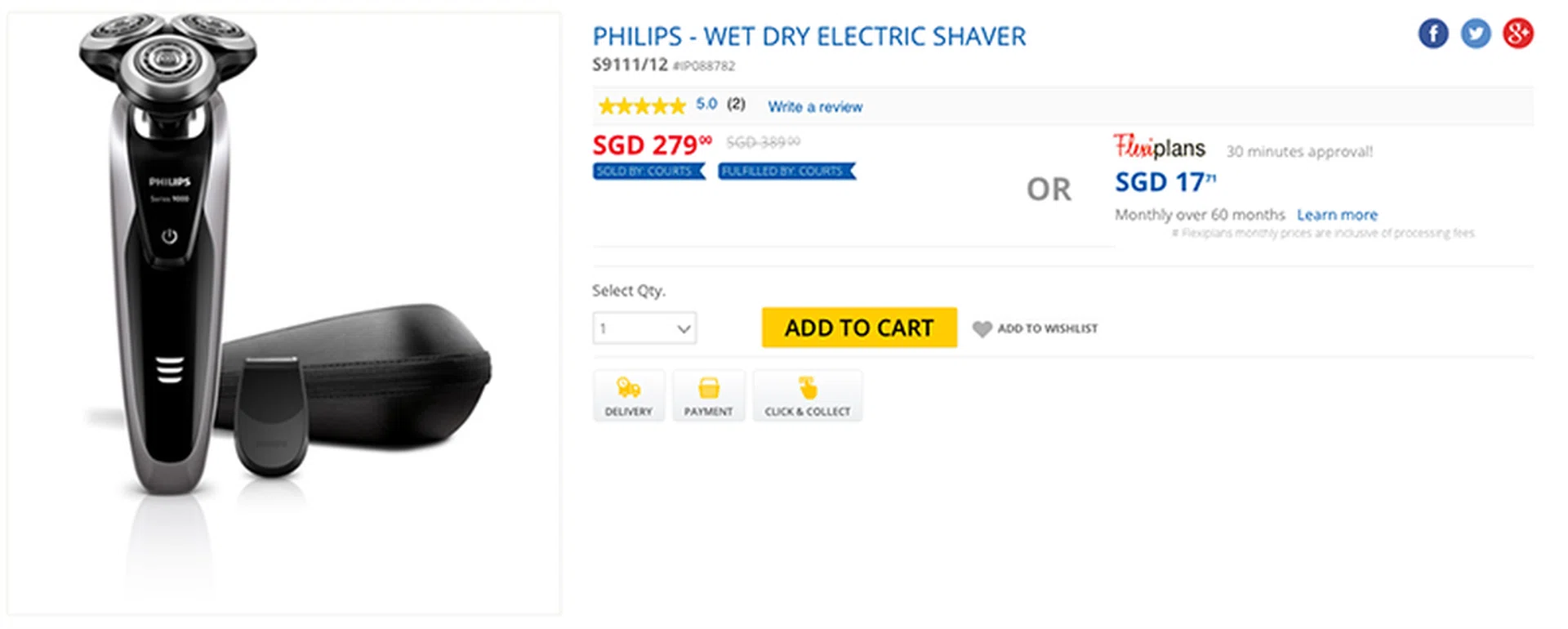Share product on Google Plus
This screenshot has width=1568, height=629.
1518,33
